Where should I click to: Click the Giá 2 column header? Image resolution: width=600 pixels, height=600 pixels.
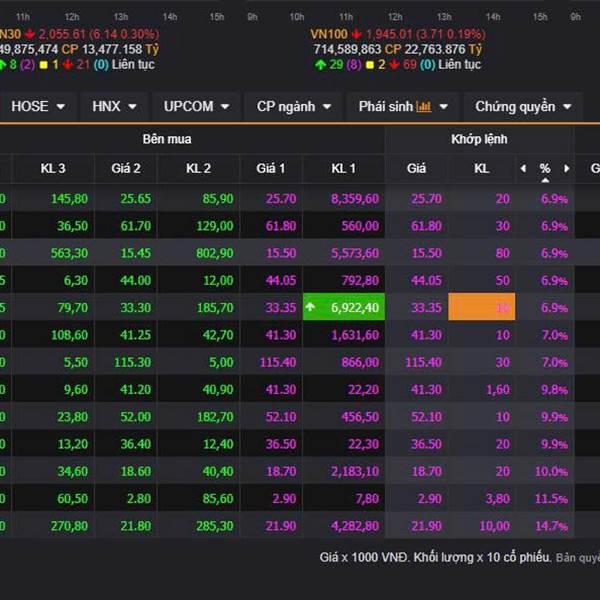(x=125, y=168)
